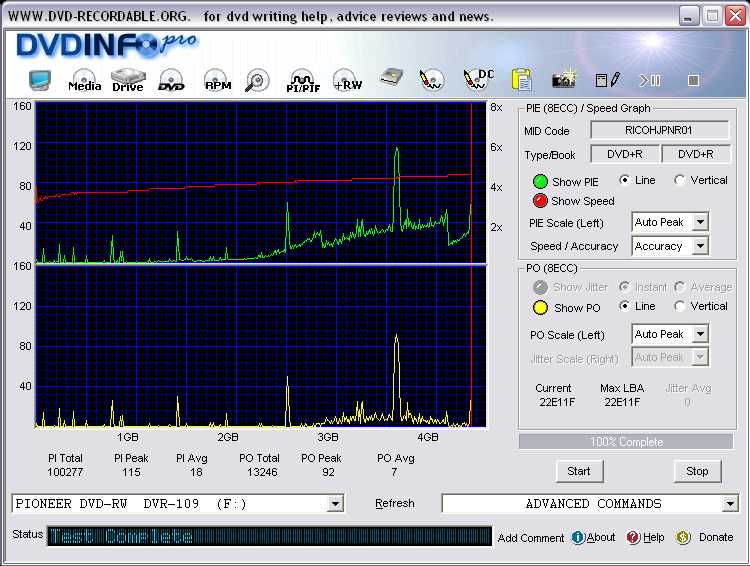
Task: Open the computer monitor system icon
Action: point(40,80)
